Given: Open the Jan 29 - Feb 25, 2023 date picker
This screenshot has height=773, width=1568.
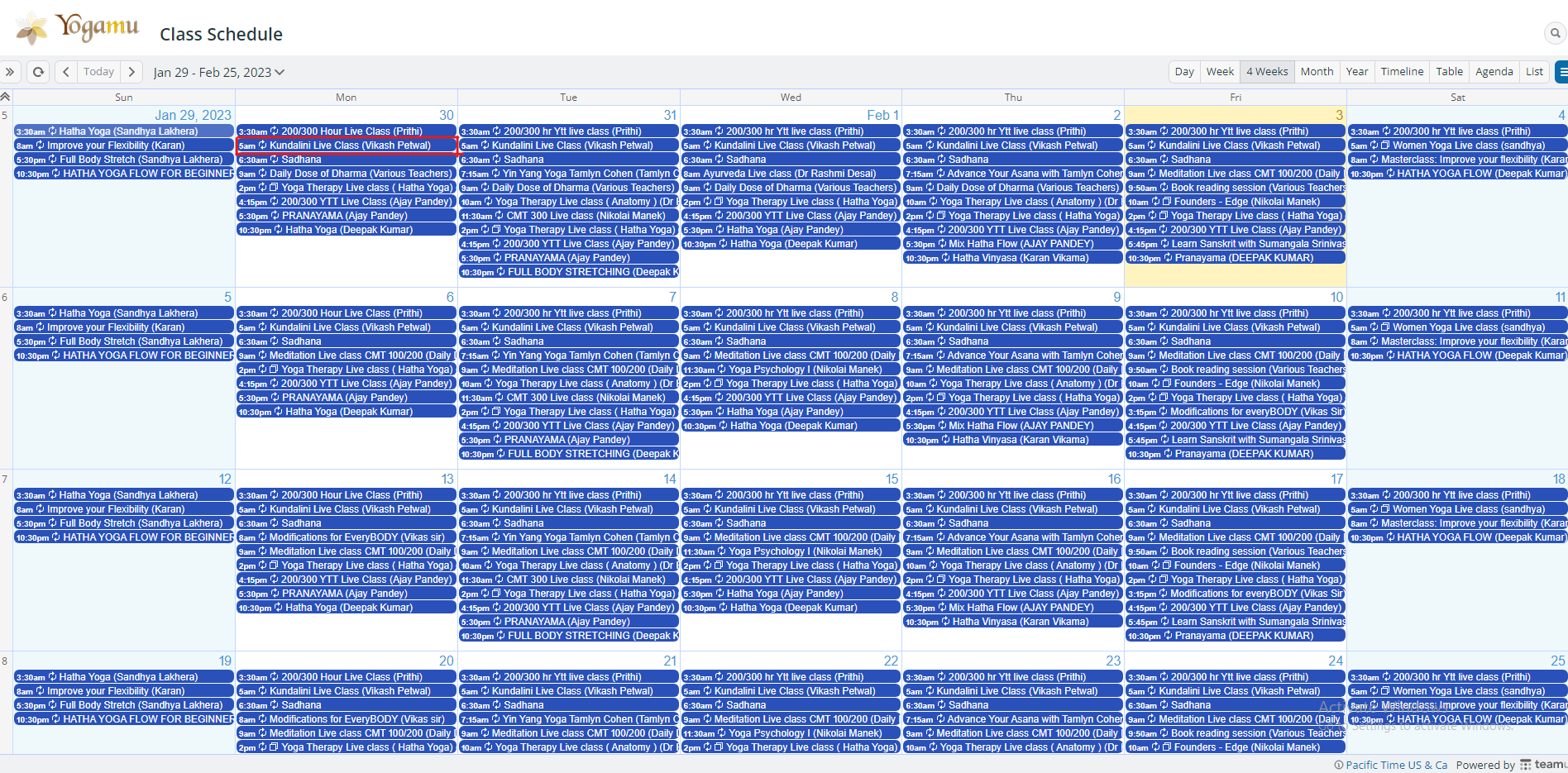Looking at the screenshot, I should pos(219,72).
